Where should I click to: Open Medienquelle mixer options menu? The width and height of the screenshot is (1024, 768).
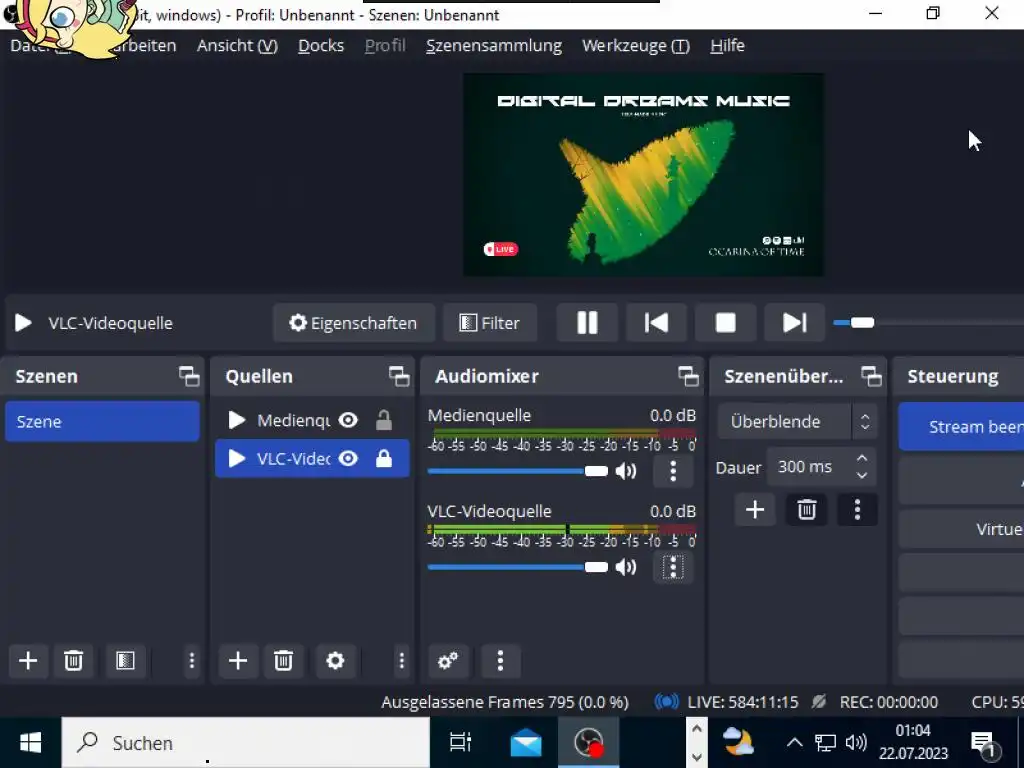point(673,471)
